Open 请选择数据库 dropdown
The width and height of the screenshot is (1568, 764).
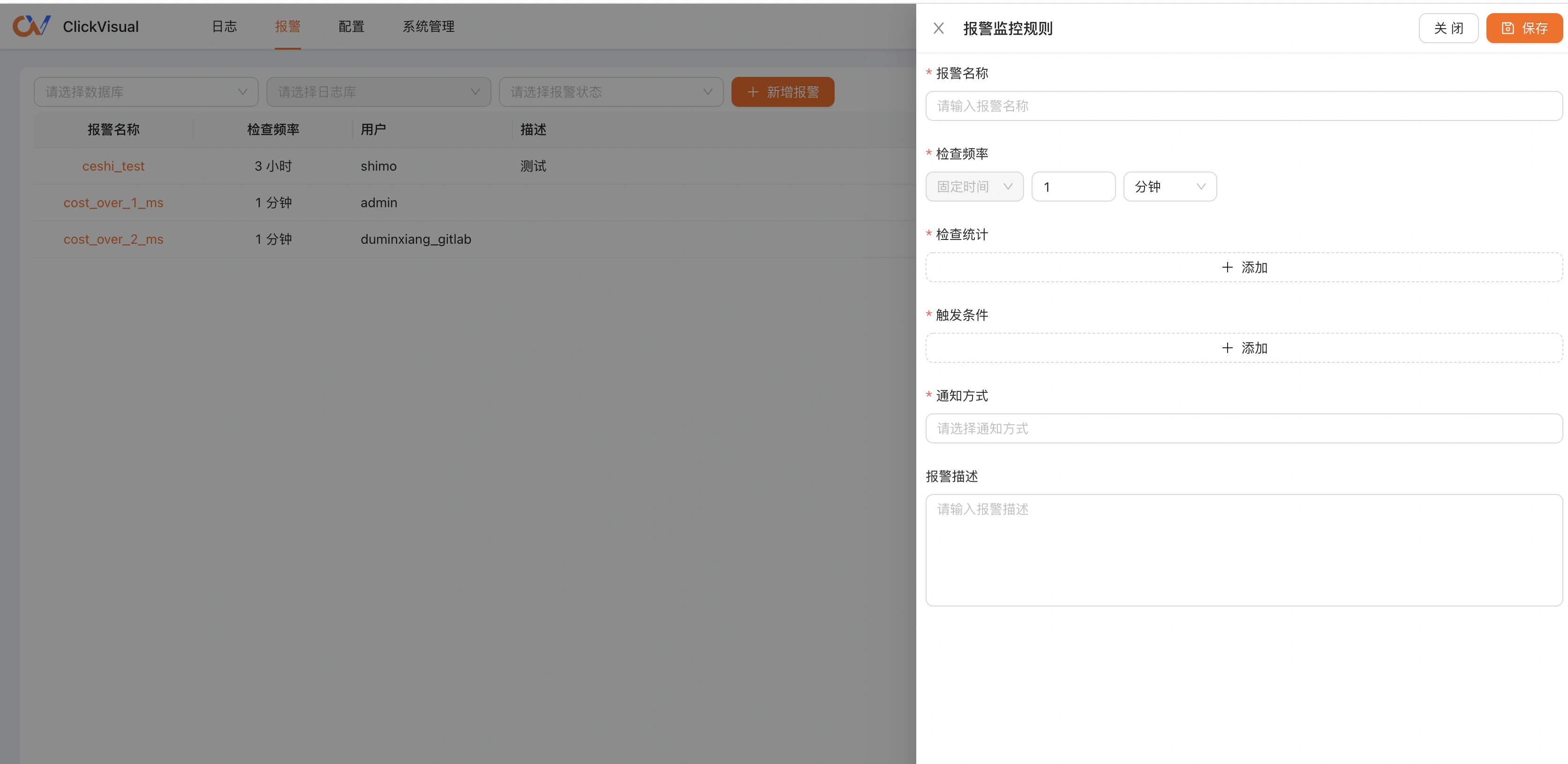point(146,92)
